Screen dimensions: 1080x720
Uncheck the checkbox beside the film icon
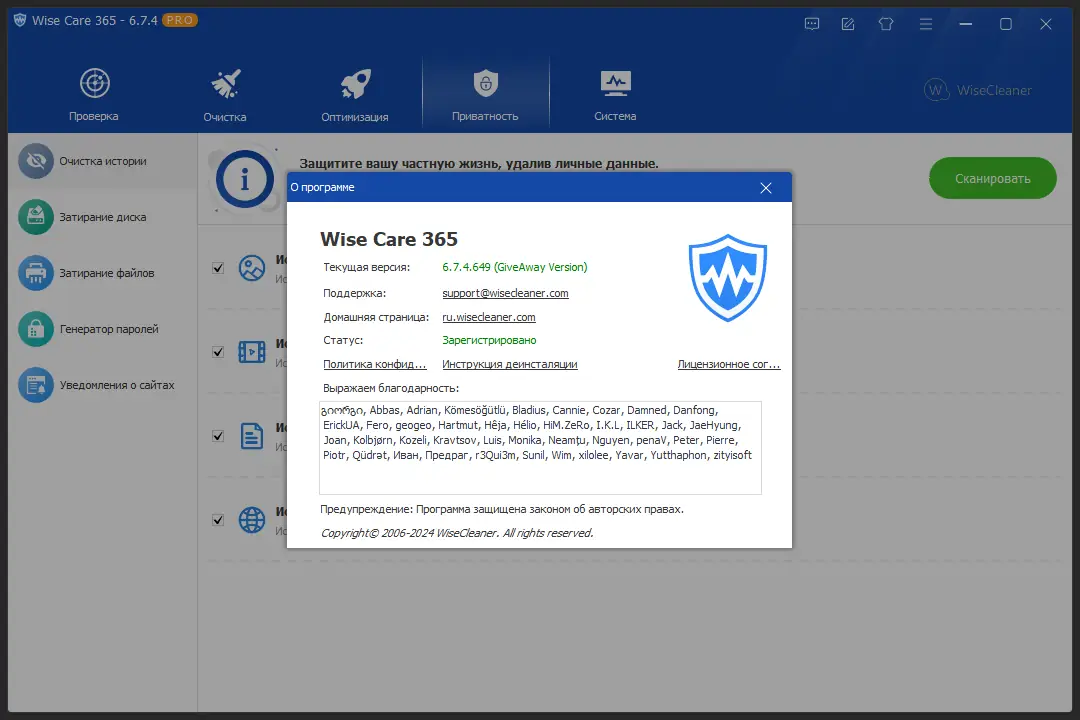218,352
